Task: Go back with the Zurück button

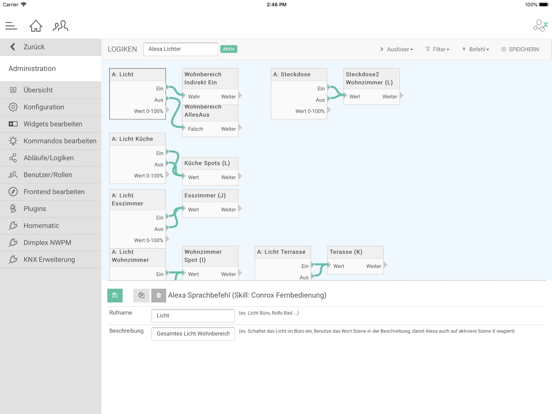Action: tap(51, 47)
